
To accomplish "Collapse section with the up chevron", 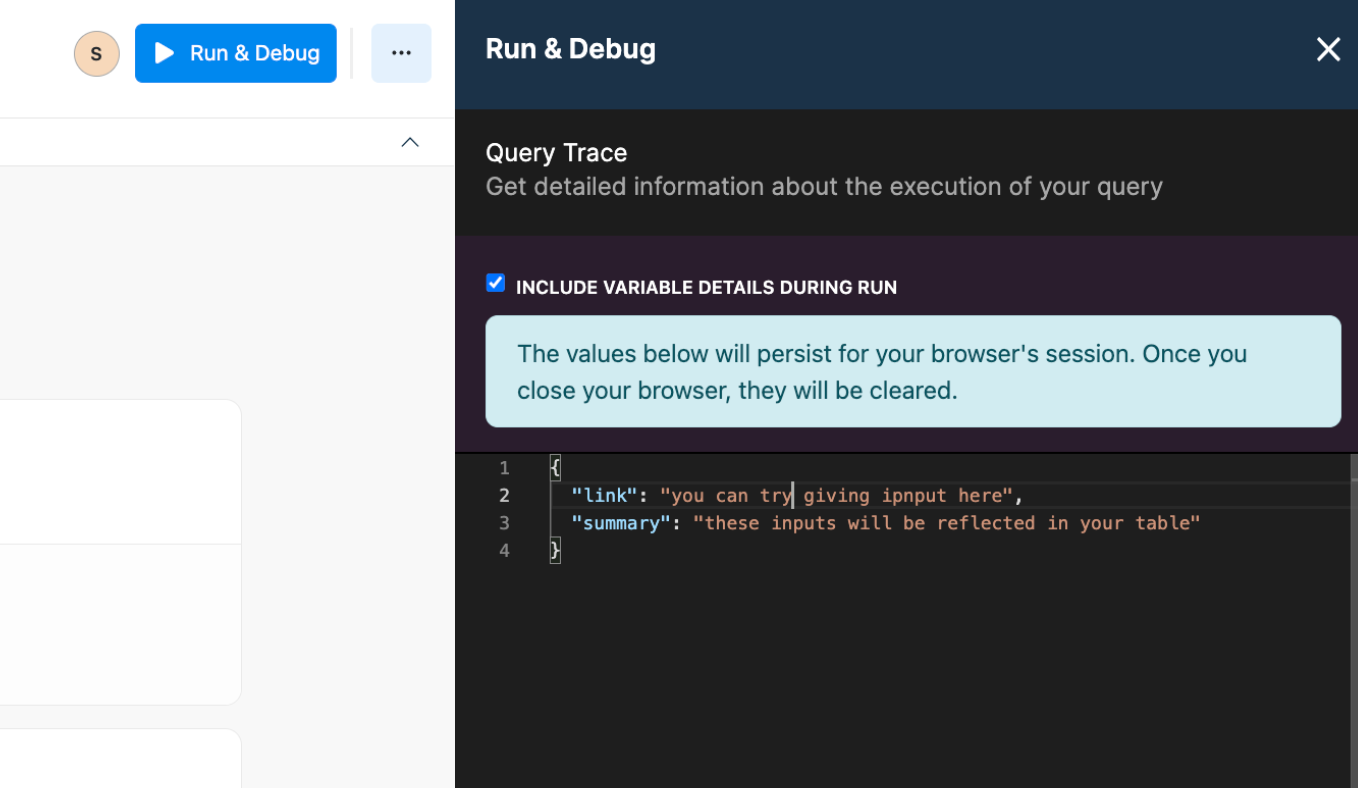I will (x=410, y=142).
